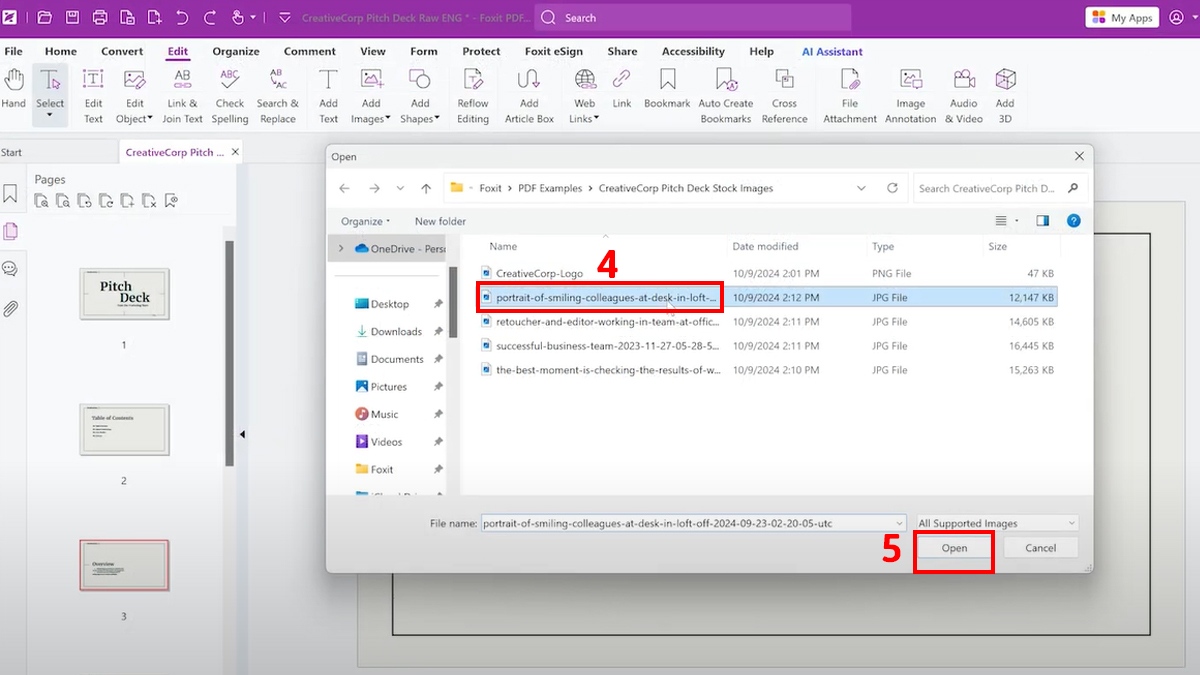This screenshot has height=675, width=1200.
Task: Click the Web Links tool
Action: click(585, 97)
